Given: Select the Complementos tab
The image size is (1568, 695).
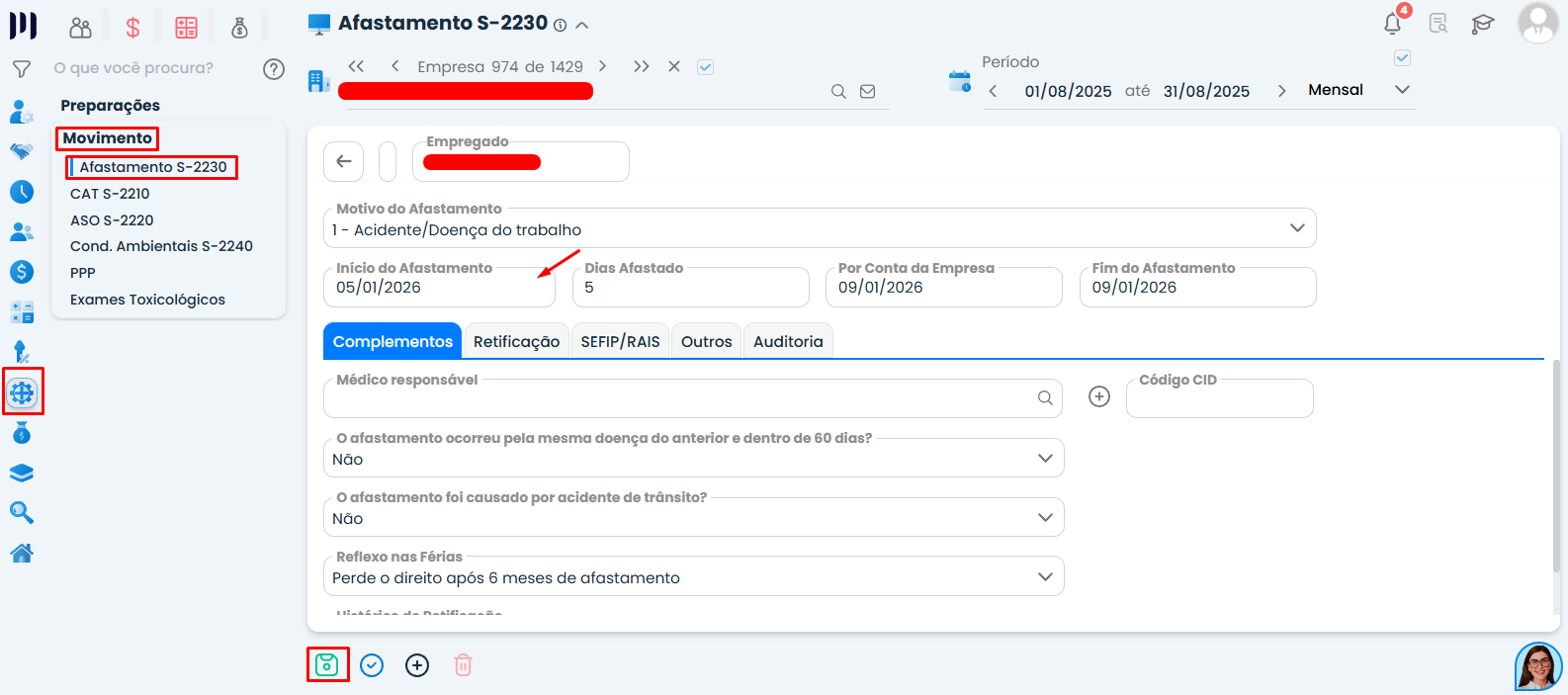Looking at the screenshot, I should 392,341.
